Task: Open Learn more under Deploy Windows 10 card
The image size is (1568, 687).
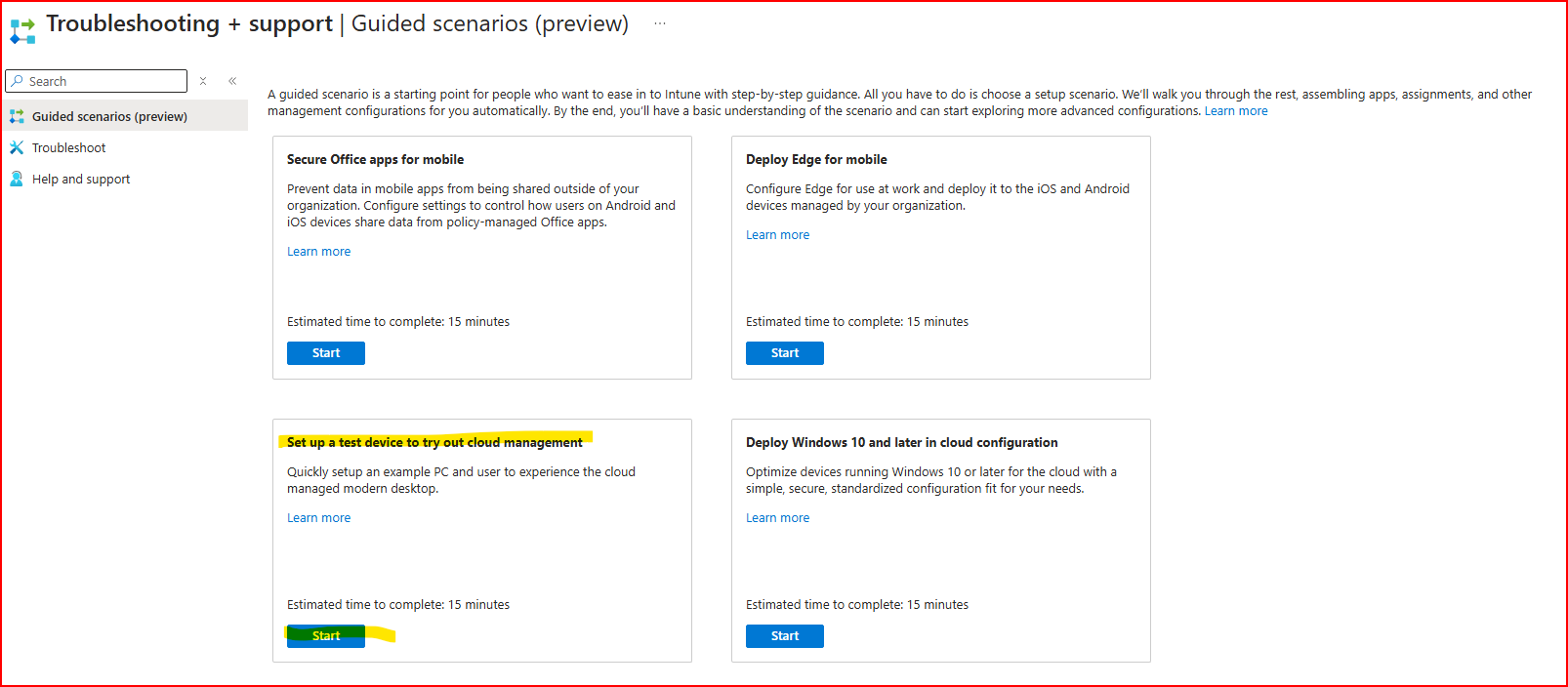Action: pos(777,518)
